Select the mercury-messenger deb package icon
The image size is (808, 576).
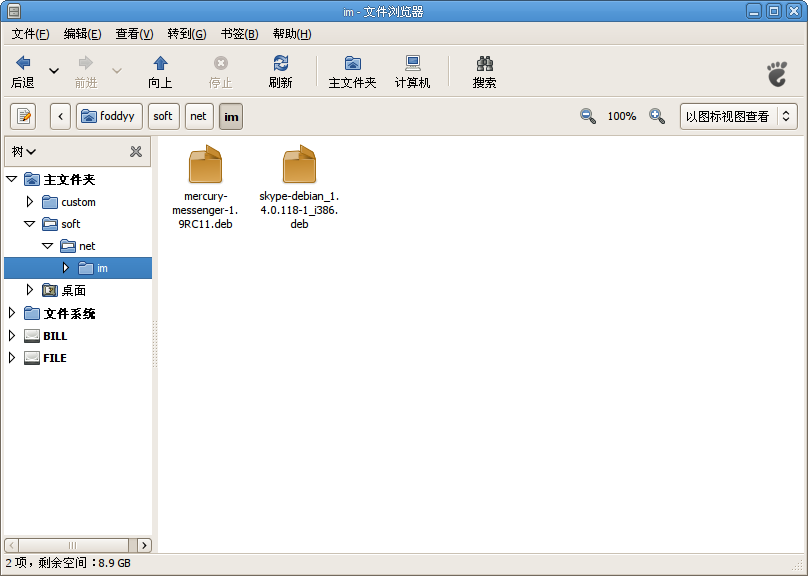pos(205,164)
